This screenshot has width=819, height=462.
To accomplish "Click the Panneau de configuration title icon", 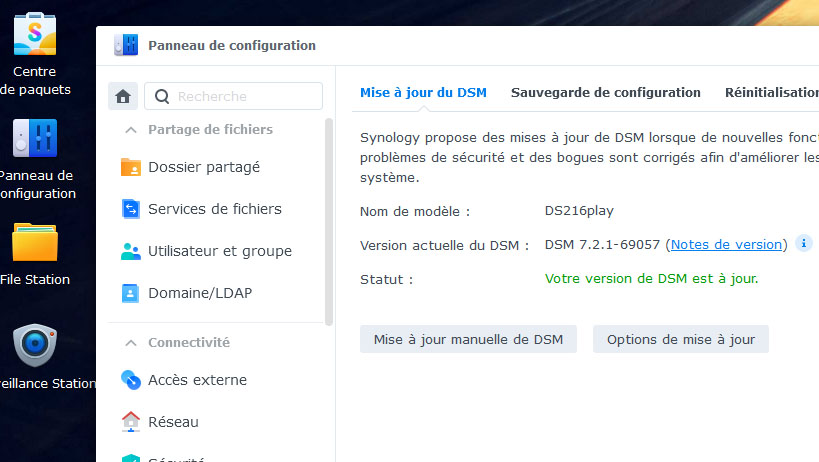I will click(x=126, y=45).
